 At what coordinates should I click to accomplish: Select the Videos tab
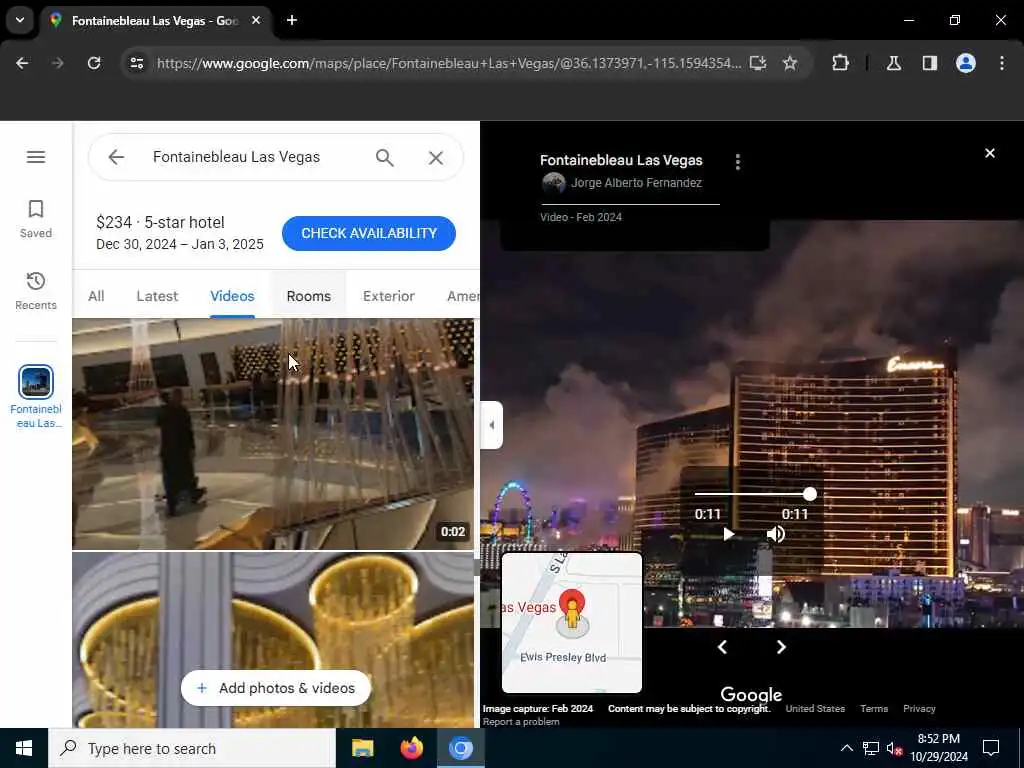point(232,296)
